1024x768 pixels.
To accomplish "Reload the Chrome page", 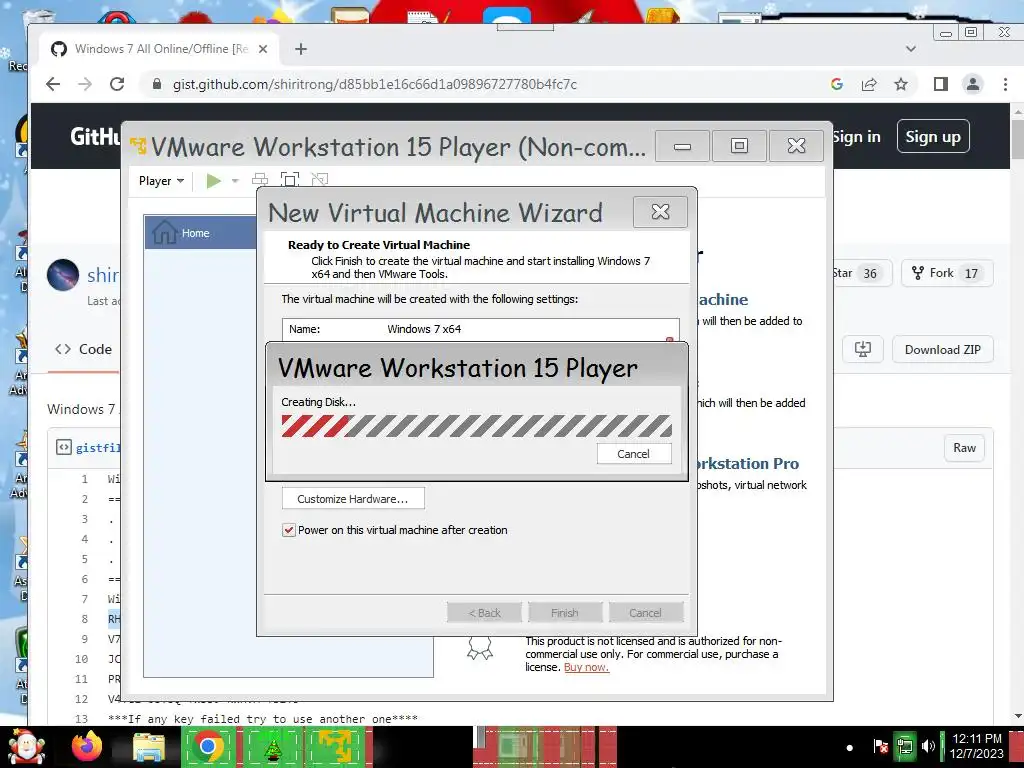I will click(x=117, y=84).
